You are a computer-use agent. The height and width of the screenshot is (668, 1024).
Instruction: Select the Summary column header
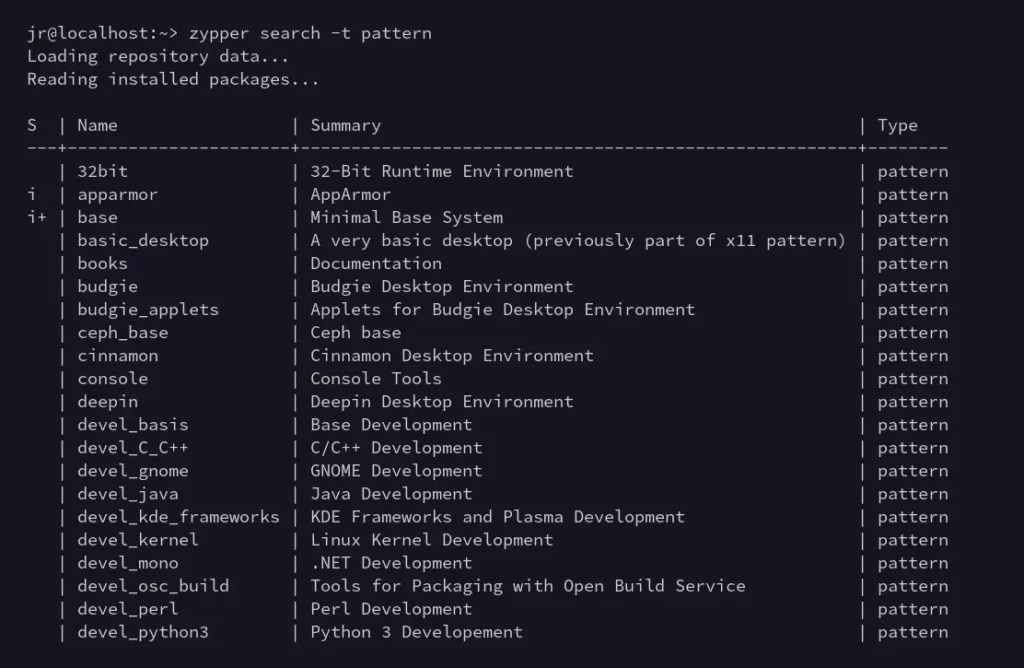pyautogui.click(x=344, y=125)
